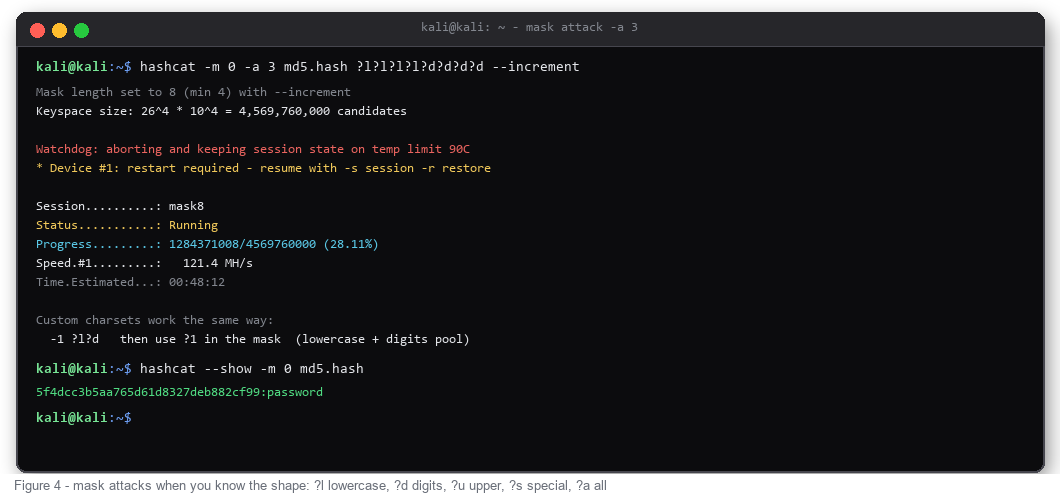Viewport: 1060px width, 500px height.
Task: Click the 'Mask length set to 8' line
Action: coord(193,92)
